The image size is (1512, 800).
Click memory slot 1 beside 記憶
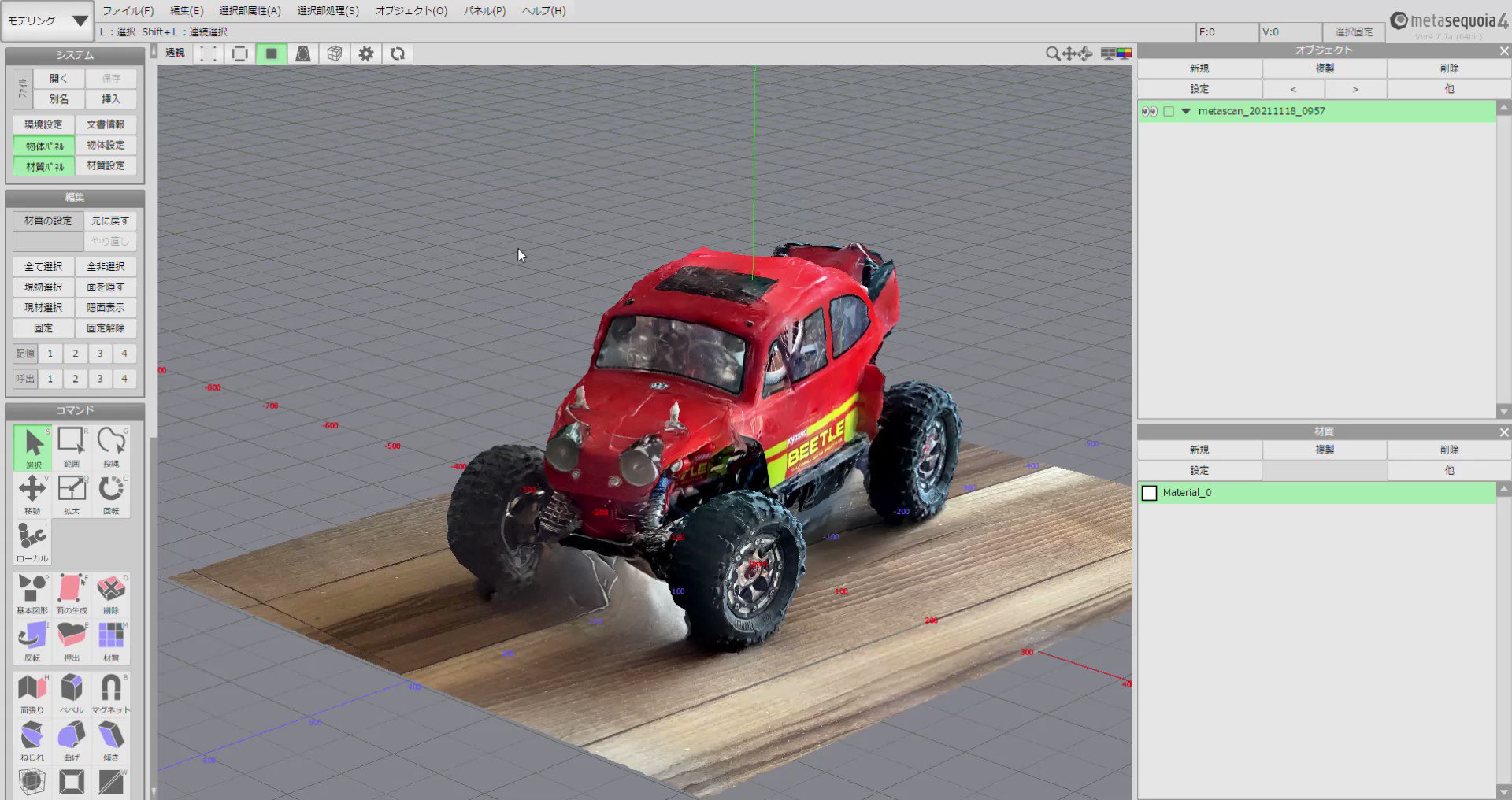50,354
